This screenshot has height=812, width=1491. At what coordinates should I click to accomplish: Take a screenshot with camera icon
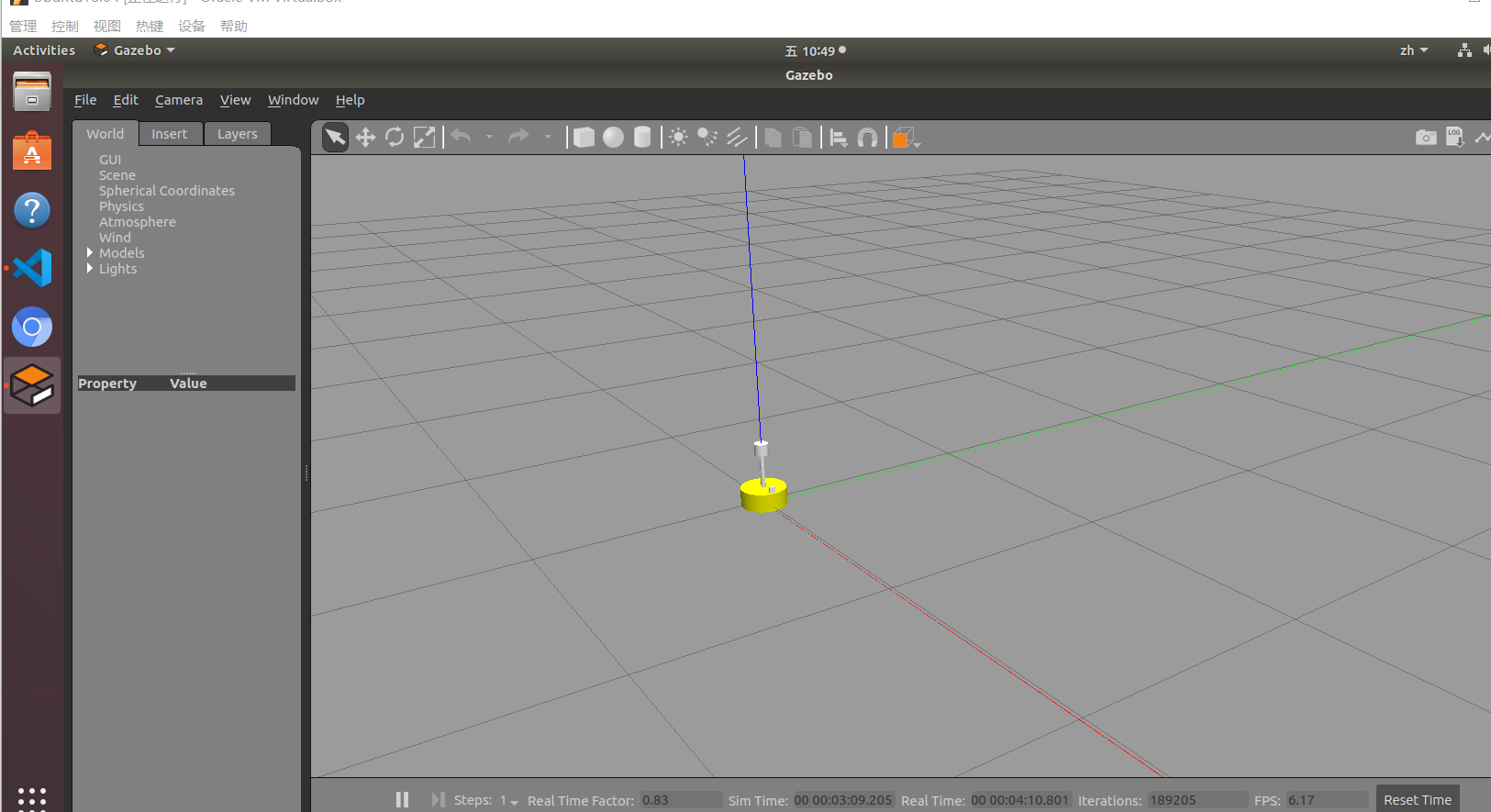pos(1426,138)
